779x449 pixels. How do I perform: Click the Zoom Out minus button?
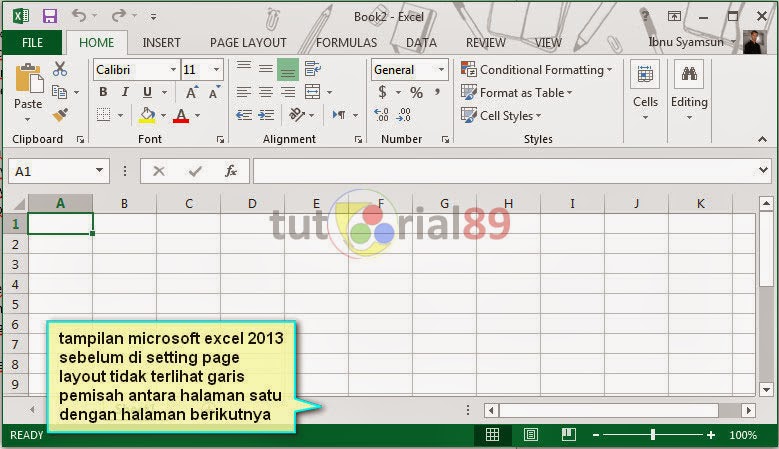(x=596, y=435)
